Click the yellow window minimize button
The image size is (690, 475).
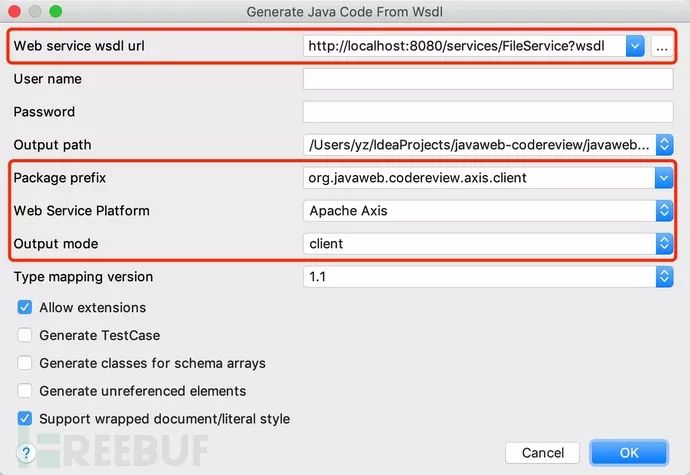pos(35,12)
